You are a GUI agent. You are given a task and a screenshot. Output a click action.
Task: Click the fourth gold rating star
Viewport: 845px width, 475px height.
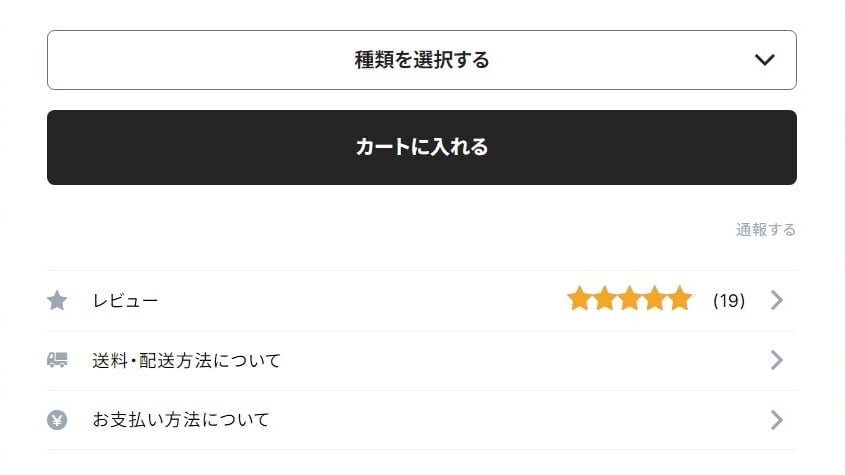click(x=654, y=299)
